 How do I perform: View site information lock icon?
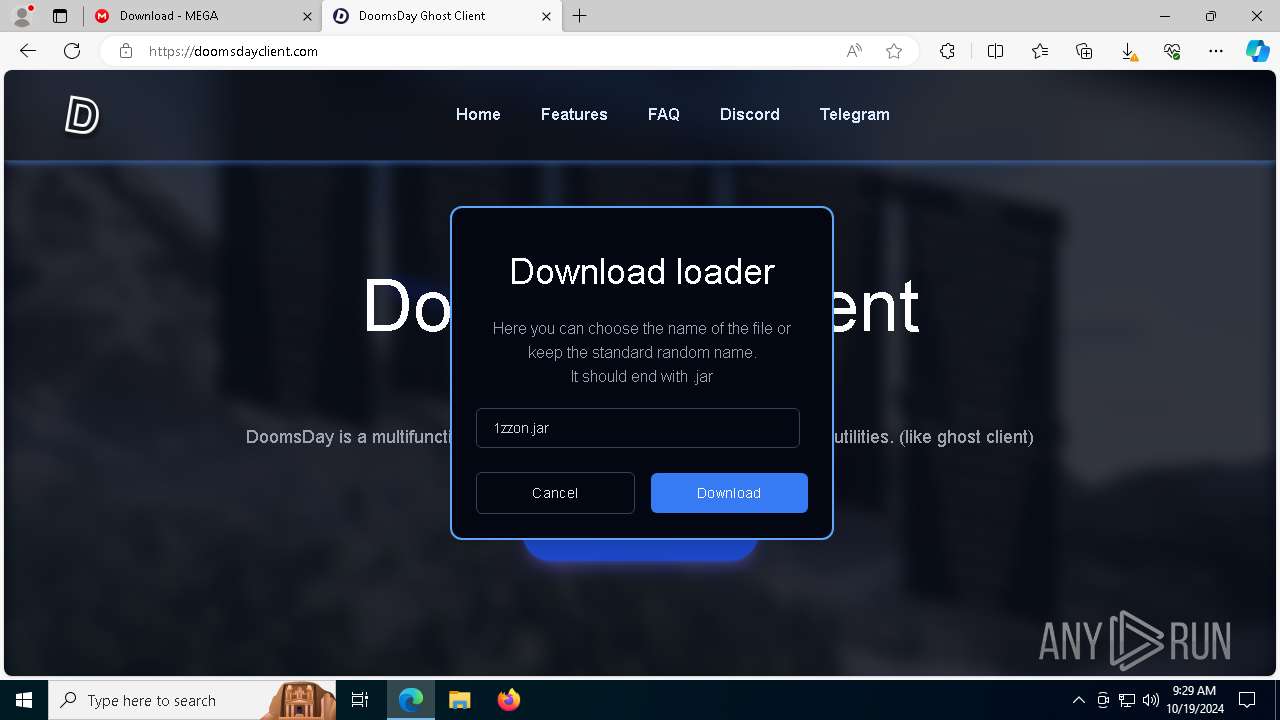pos(126,51)
